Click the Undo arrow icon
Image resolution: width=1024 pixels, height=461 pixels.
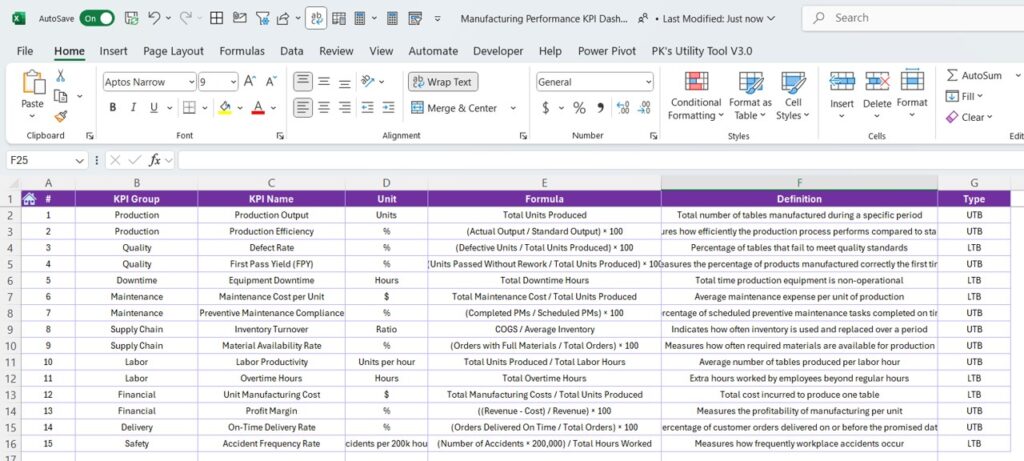154,18
